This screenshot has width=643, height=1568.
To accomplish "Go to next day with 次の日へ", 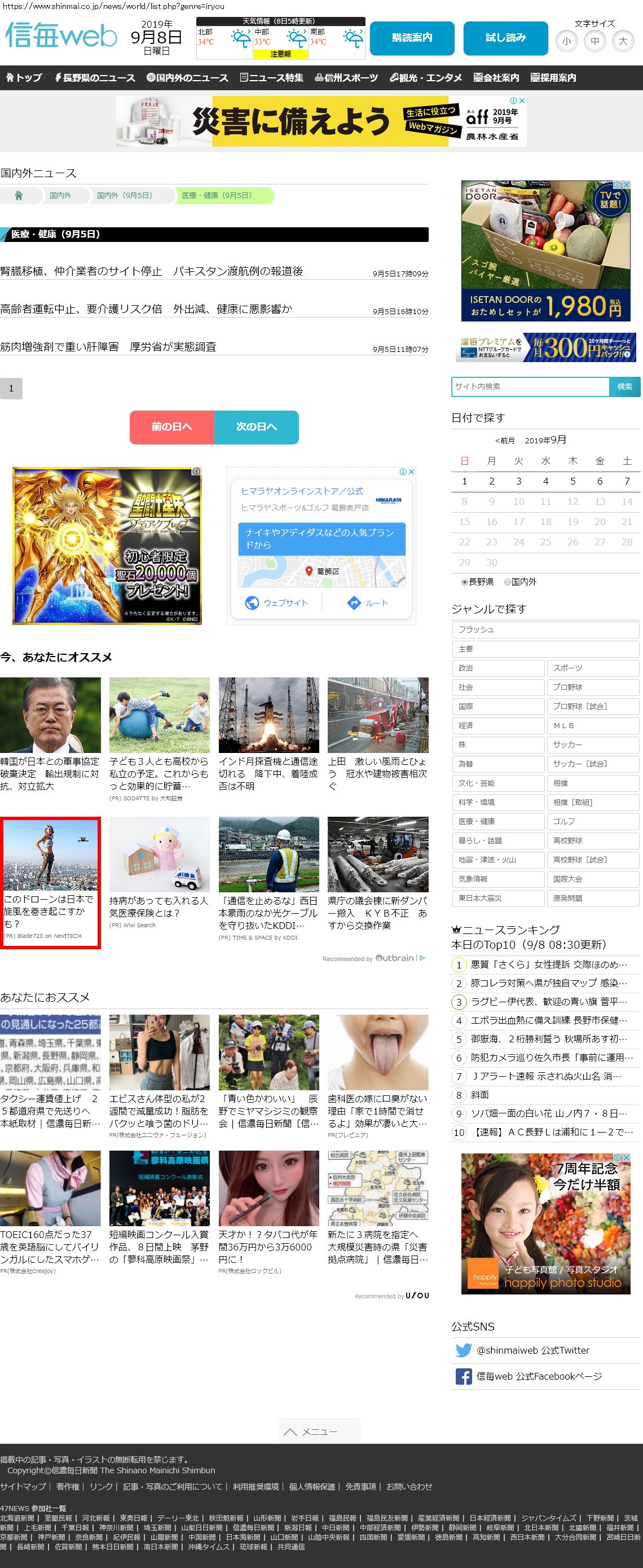I will click(x=256, y=427).
